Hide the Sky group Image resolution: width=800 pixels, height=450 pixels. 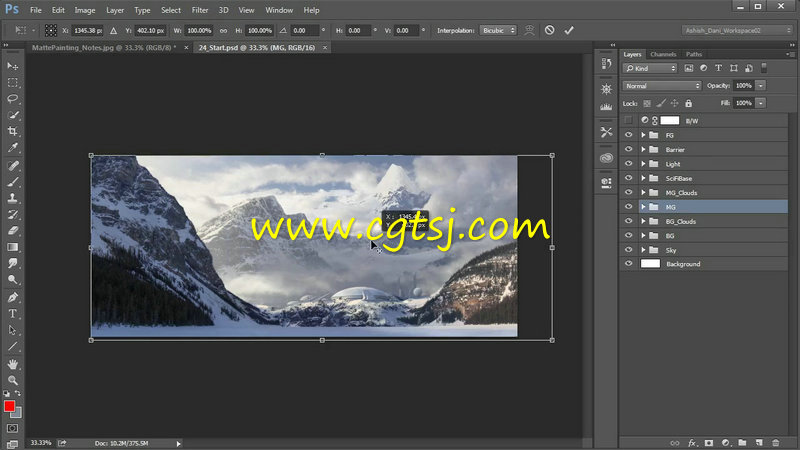[x=629, y=249]
